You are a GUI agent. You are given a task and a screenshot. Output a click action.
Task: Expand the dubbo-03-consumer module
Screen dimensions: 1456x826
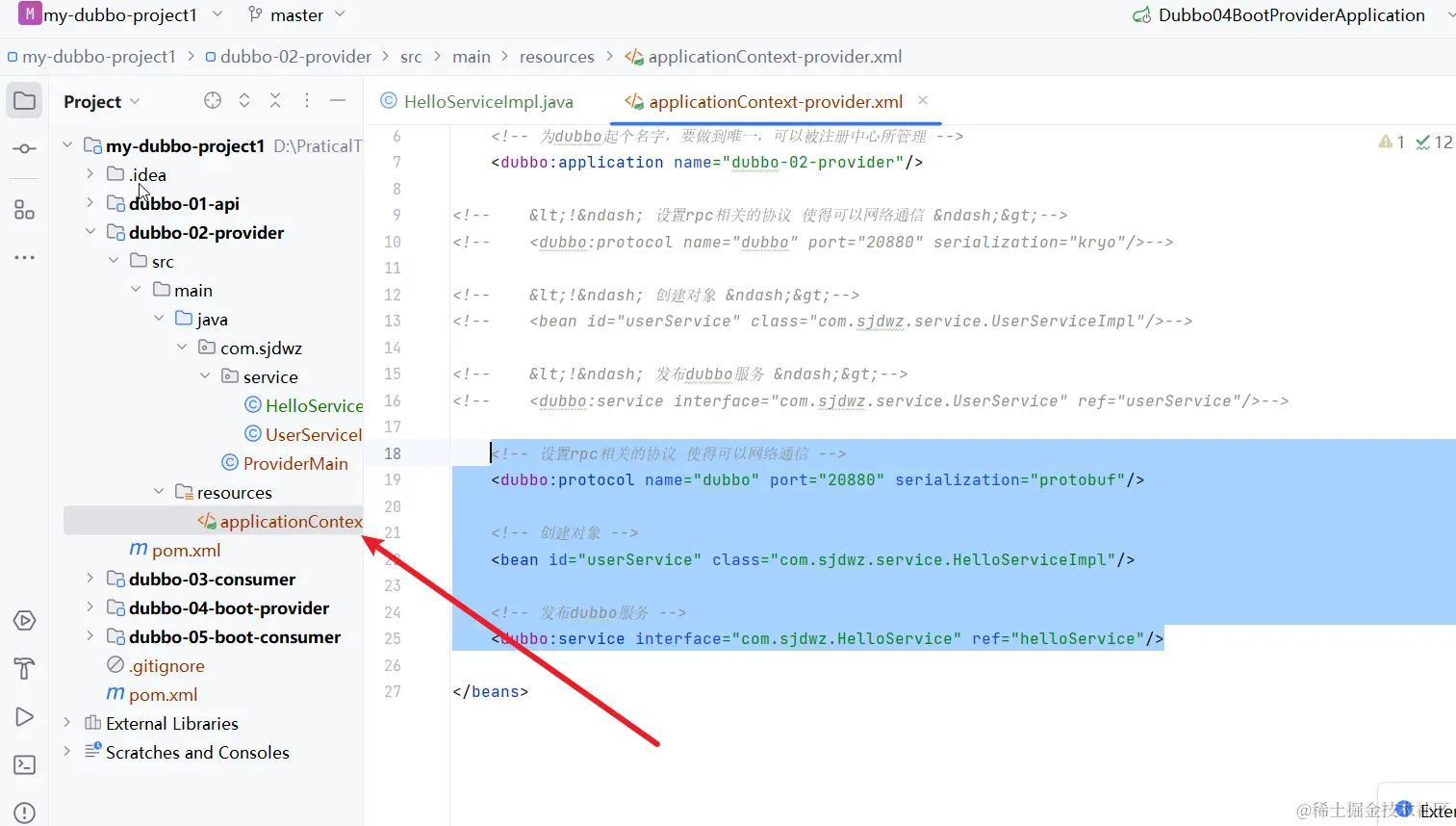[x=90, y=579]
